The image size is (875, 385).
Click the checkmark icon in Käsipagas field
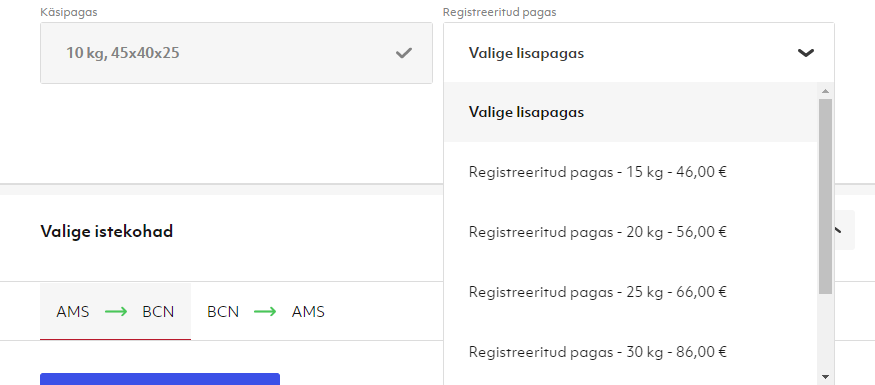[403, 54]
